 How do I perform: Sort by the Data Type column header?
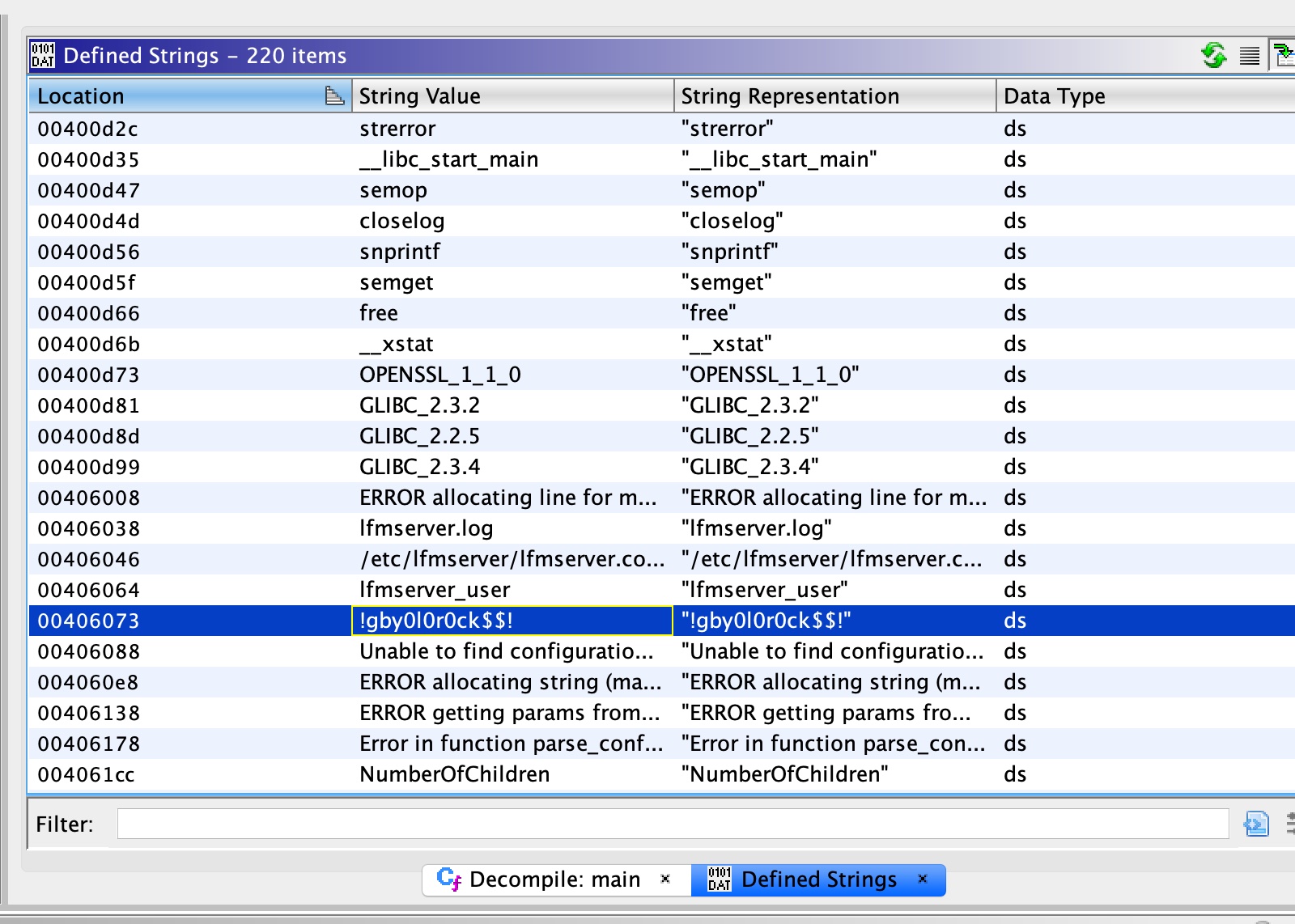(x=1145, y=96)
